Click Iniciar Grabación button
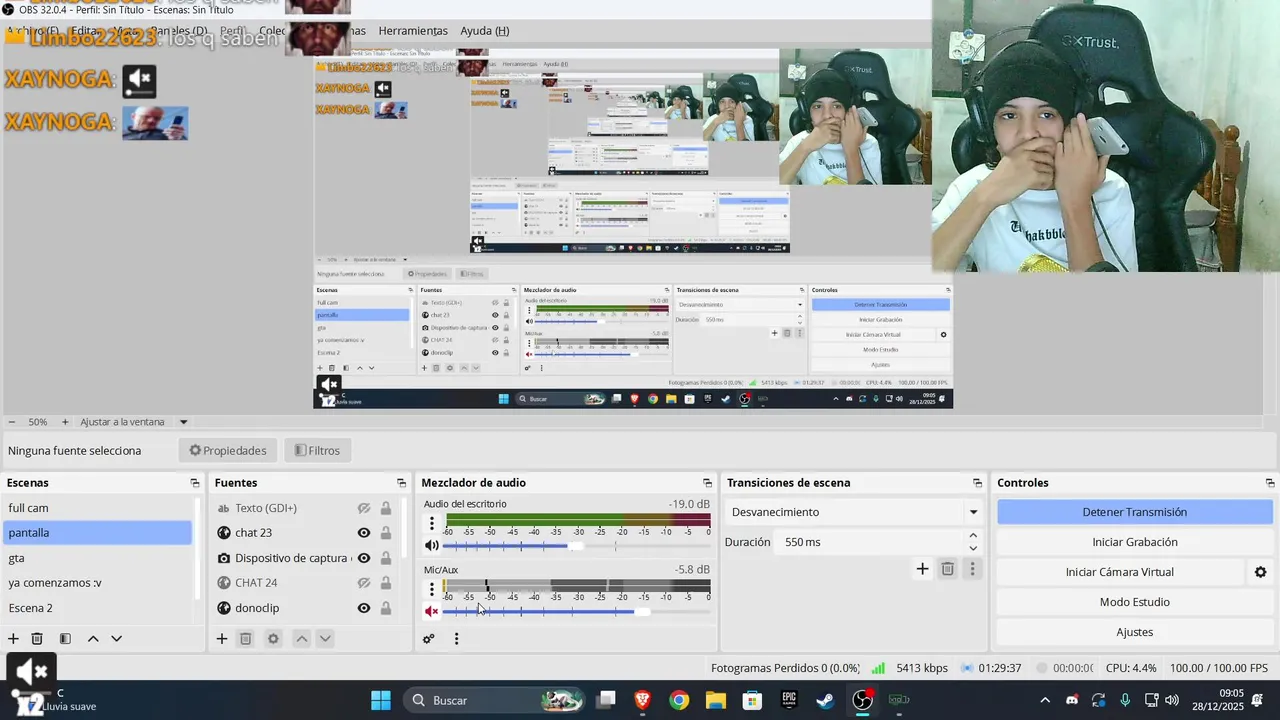Viewport: 1280px width, 720px height. pyautogui.click(x=1135, y=542)
